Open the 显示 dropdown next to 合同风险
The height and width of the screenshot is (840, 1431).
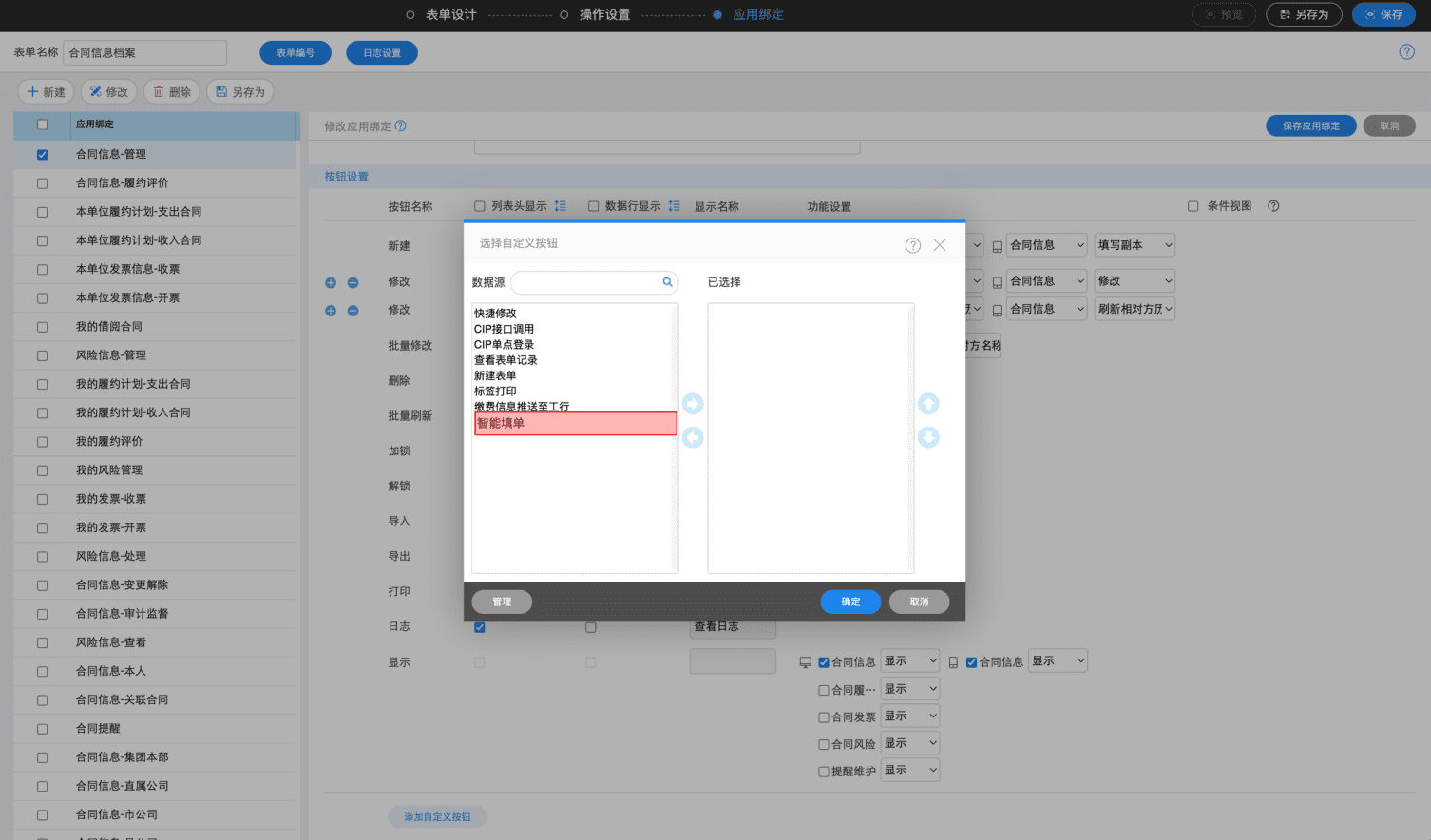[910, 743]
